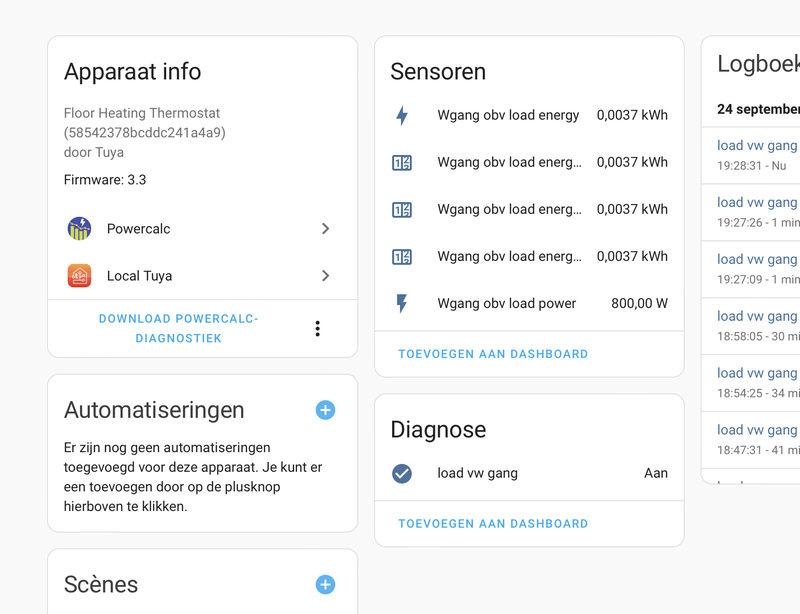Expand the Local Tuya integration chevron
The image size is (800, 614).
(x=325, y=276)
